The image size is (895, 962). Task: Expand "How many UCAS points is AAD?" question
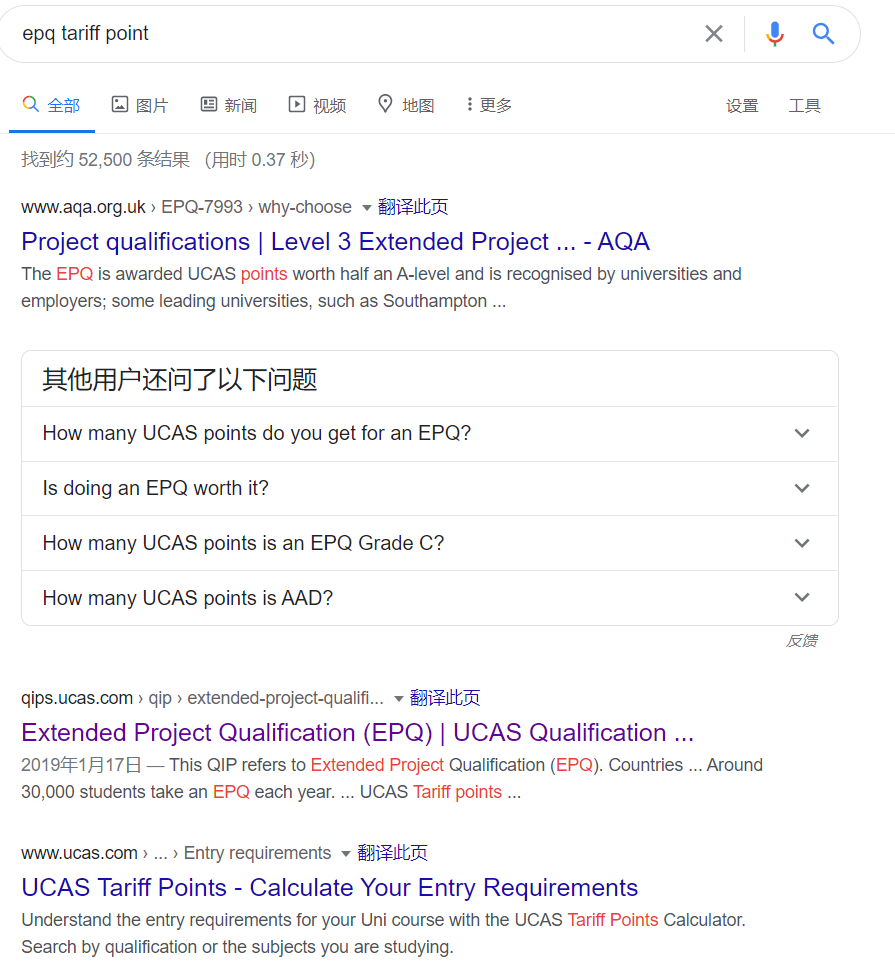pyautogui.click(x=429, y=598)
